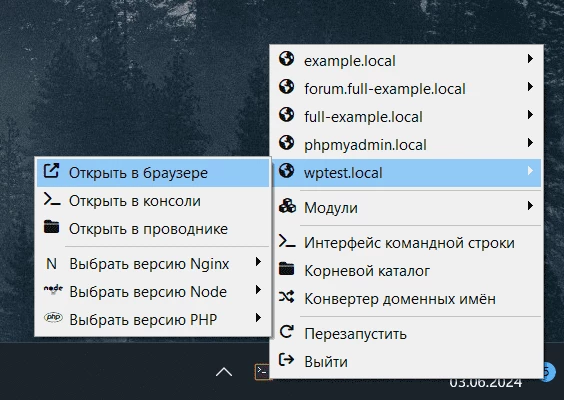Expand Выбрать версию Nginx arrow
The width and height of the screenshot is (564, 400).
tap(258, 262)
